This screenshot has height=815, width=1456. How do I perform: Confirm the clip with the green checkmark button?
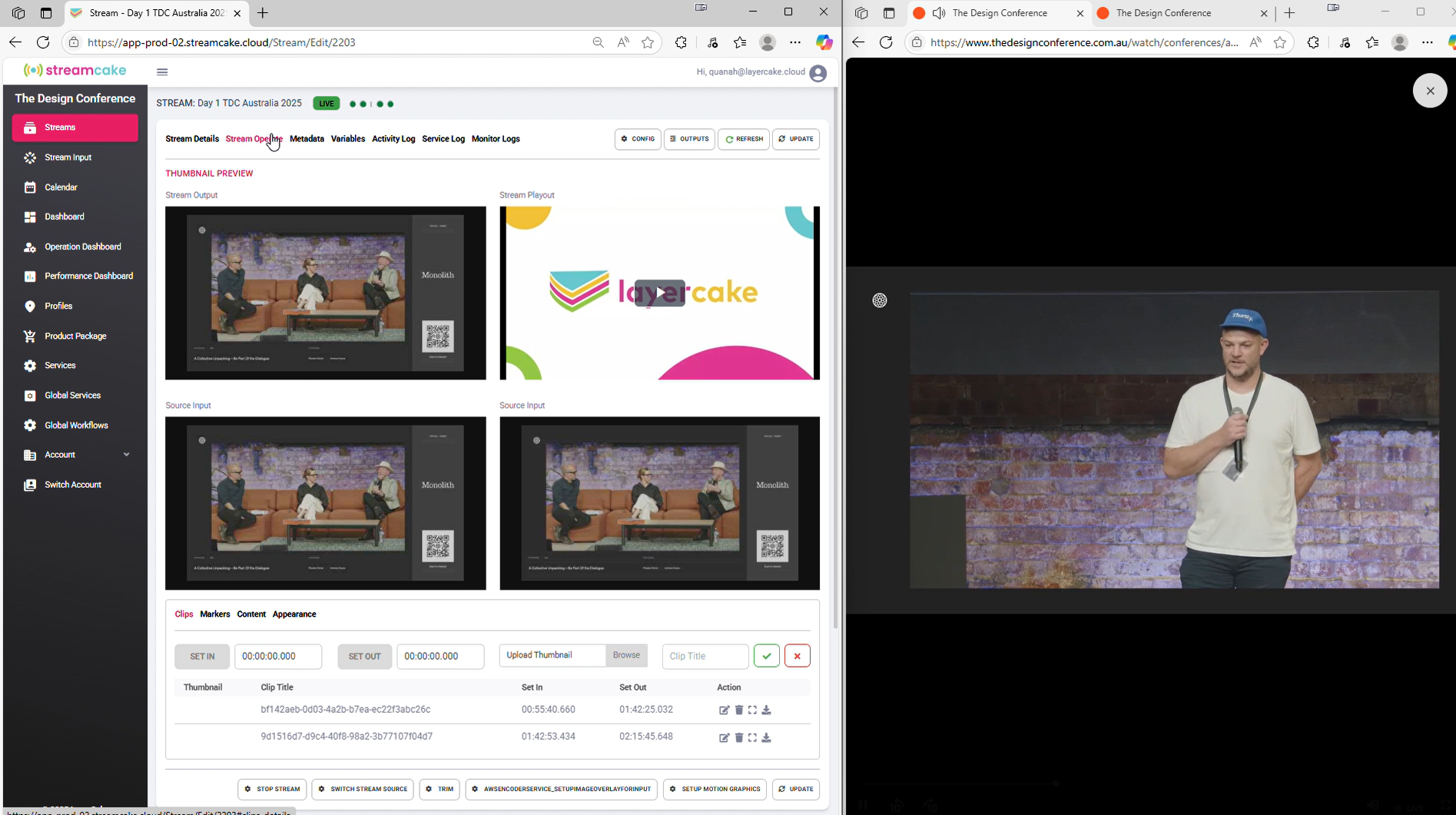(x=766, y=656)
